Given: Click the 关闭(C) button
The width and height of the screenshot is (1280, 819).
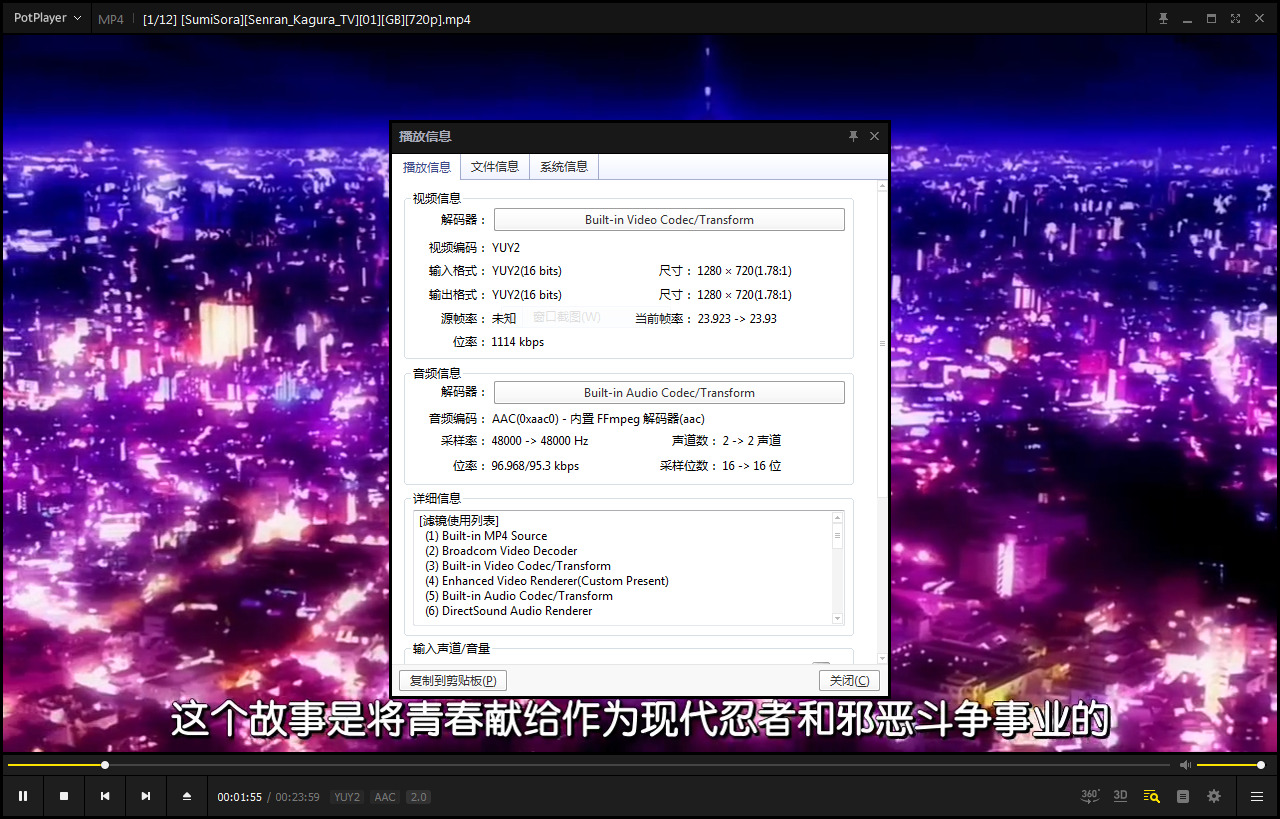Looking at the screenshot, I should tap(849, 681).
